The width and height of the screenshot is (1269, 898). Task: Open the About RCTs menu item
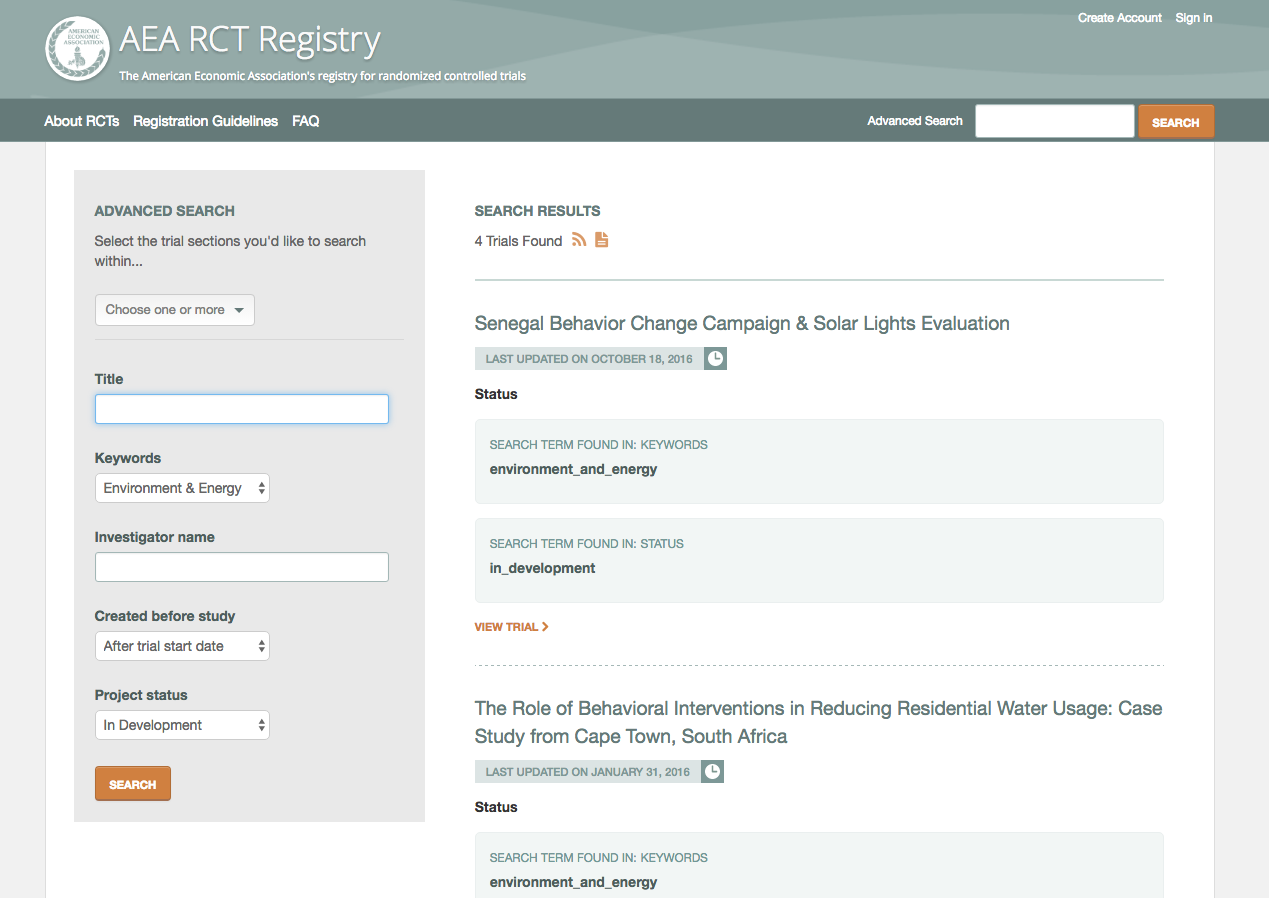pos(82,121)
